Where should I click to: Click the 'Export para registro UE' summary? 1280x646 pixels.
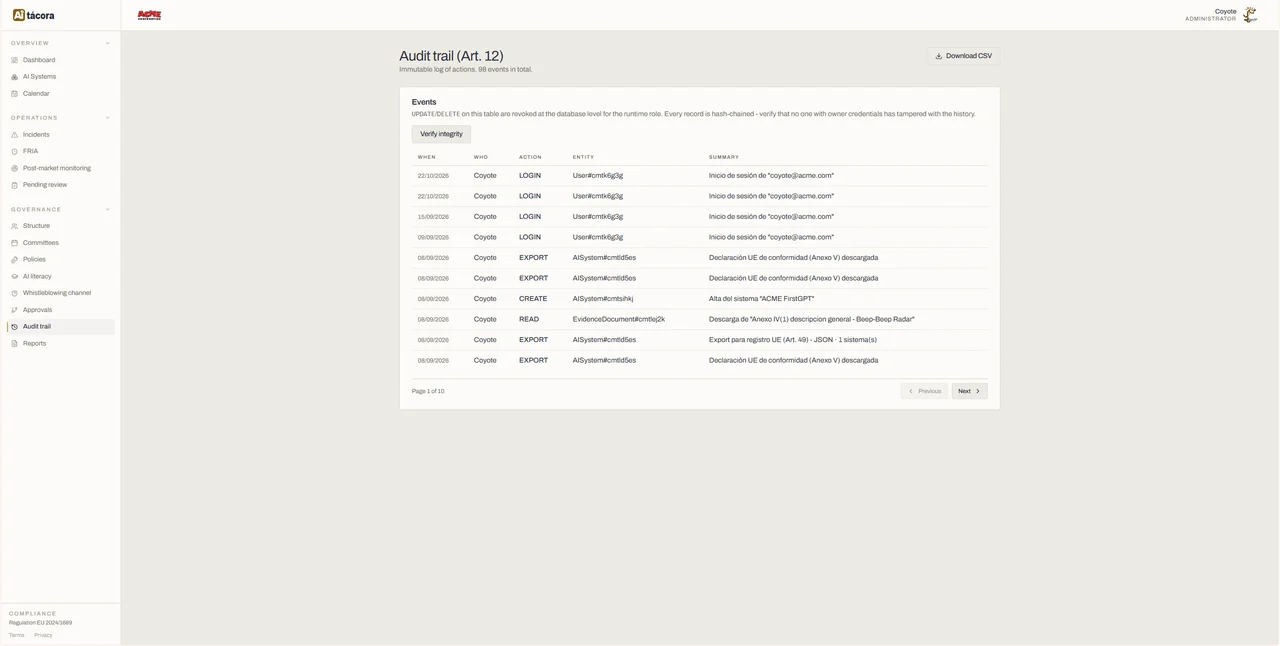click(793, 340)
